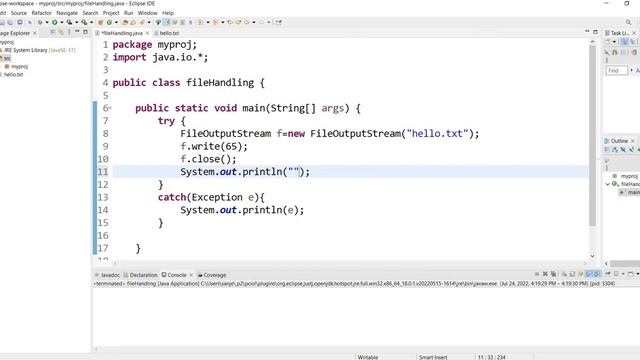Toggle Scroll Lock in Console toolbar
This screenshot has height=360, width=640.
(572, 274)
